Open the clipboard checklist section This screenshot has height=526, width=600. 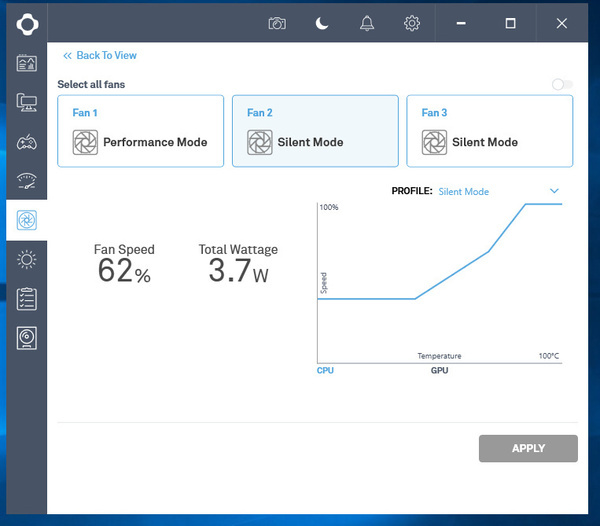click(27, 299)
